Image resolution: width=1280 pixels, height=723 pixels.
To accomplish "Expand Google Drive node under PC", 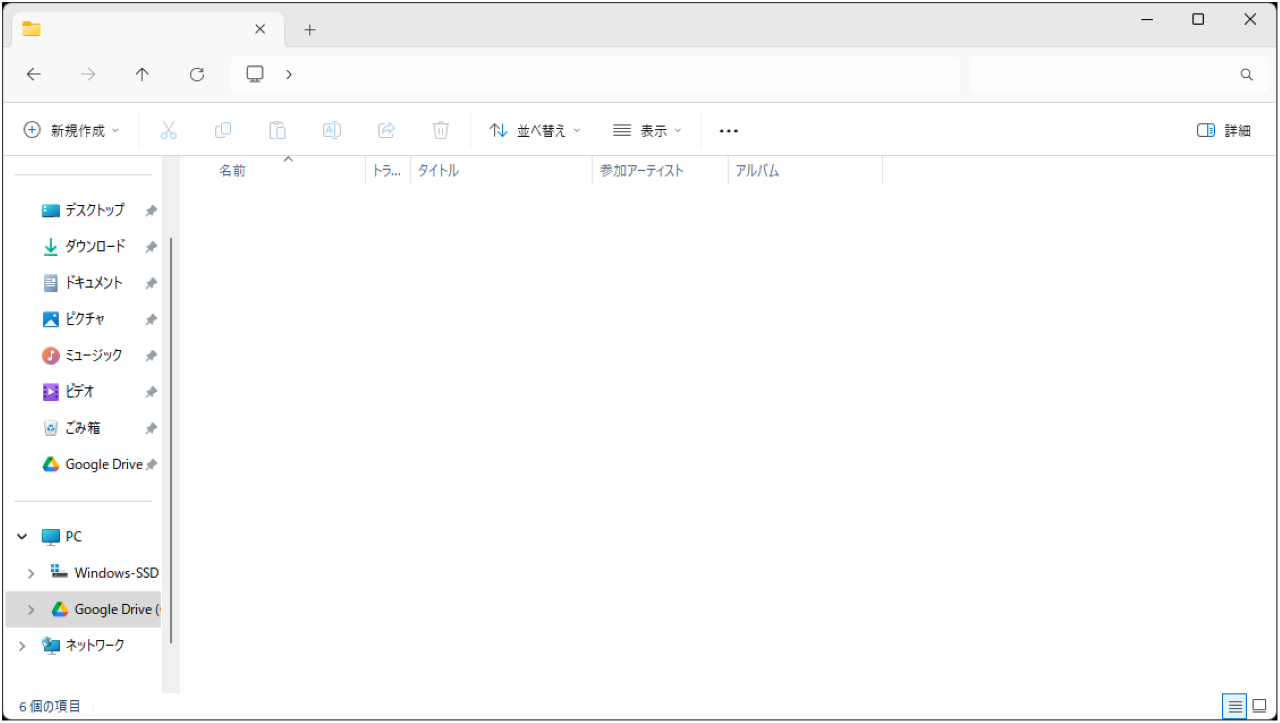I will tap(31, 609).
